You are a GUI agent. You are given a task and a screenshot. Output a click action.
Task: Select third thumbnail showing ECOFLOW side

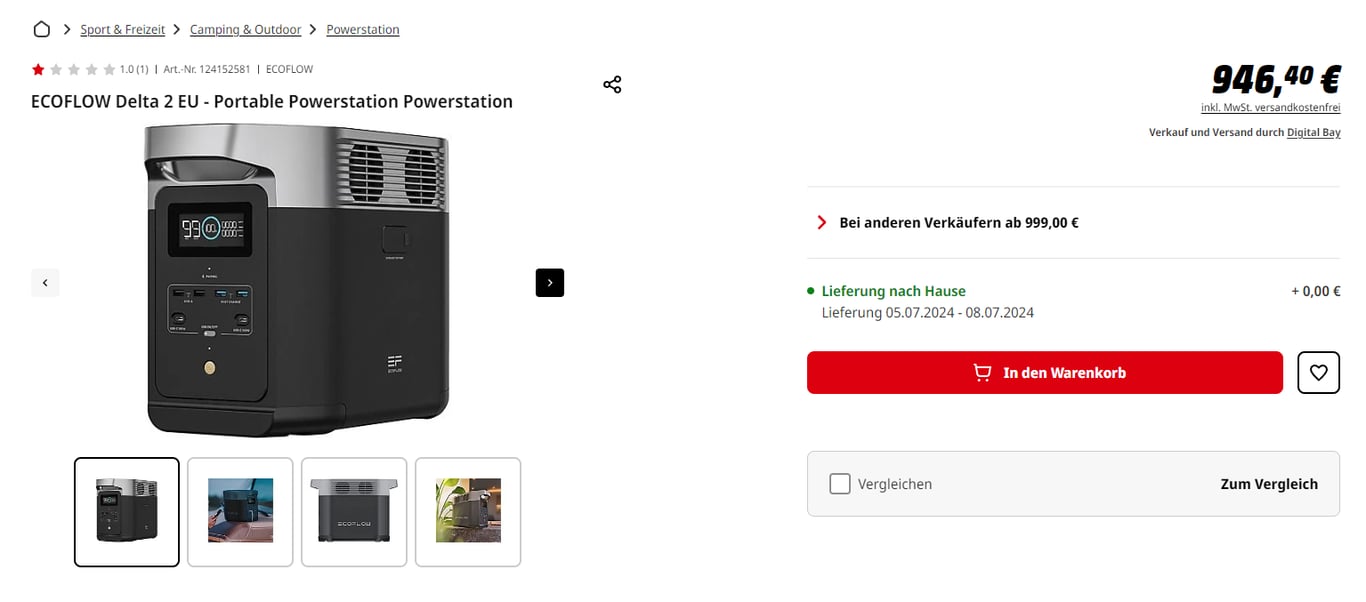[354, 511]
